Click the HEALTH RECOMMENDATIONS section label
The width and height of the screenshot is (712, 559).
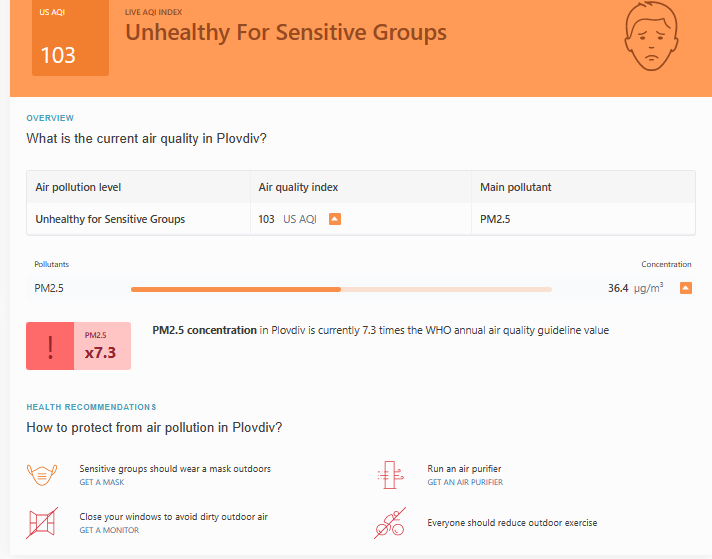pos(91,407)
